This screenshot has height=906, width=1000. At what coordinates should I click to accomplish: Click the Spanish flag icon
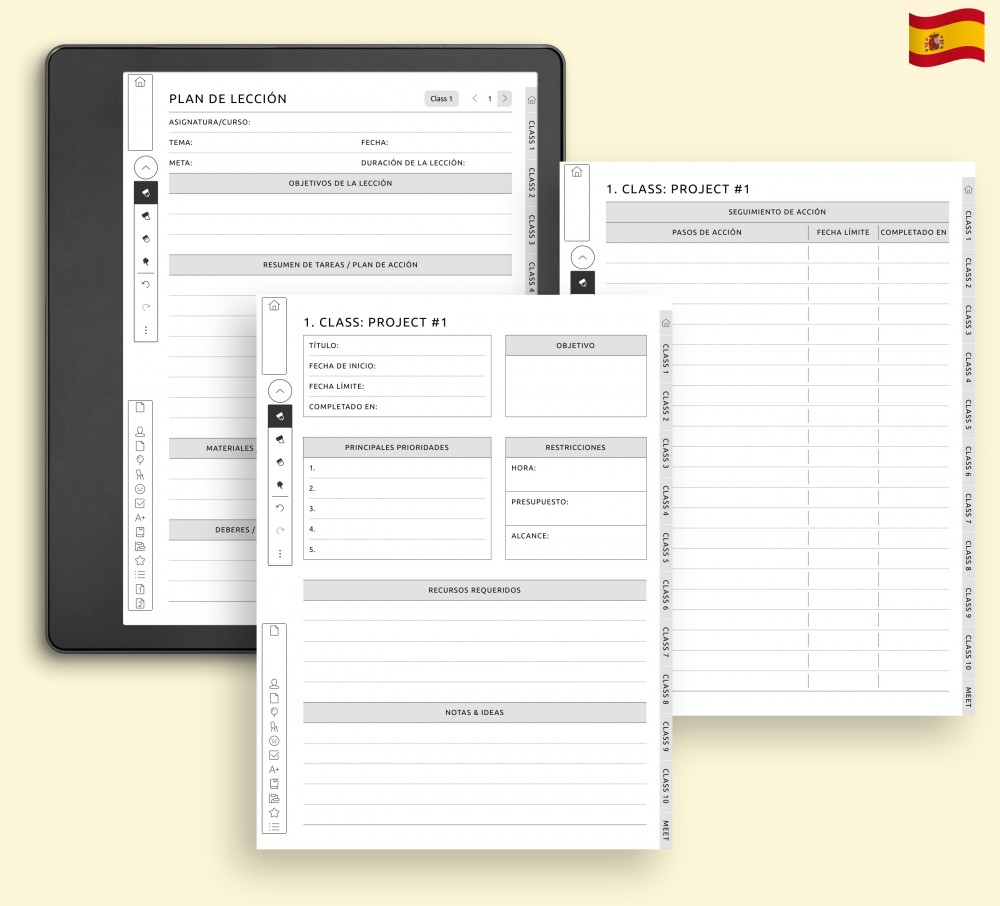tap(946, 38)
